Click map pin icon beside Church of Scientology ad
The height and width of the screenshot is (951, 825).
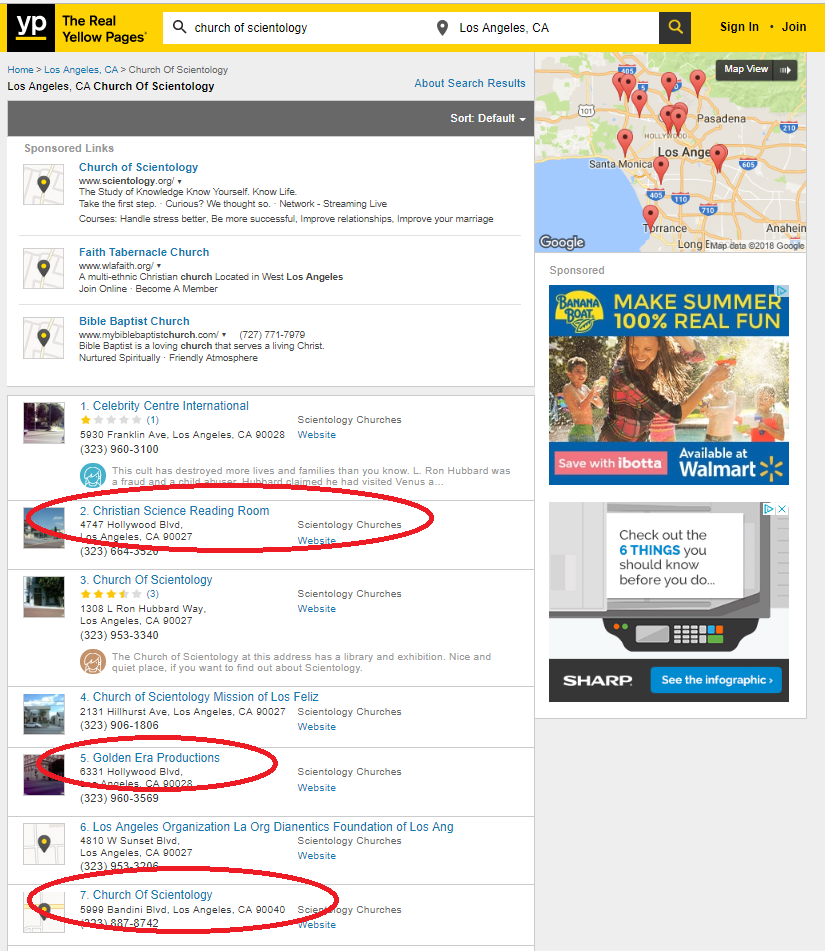click(x=44, y=184)
